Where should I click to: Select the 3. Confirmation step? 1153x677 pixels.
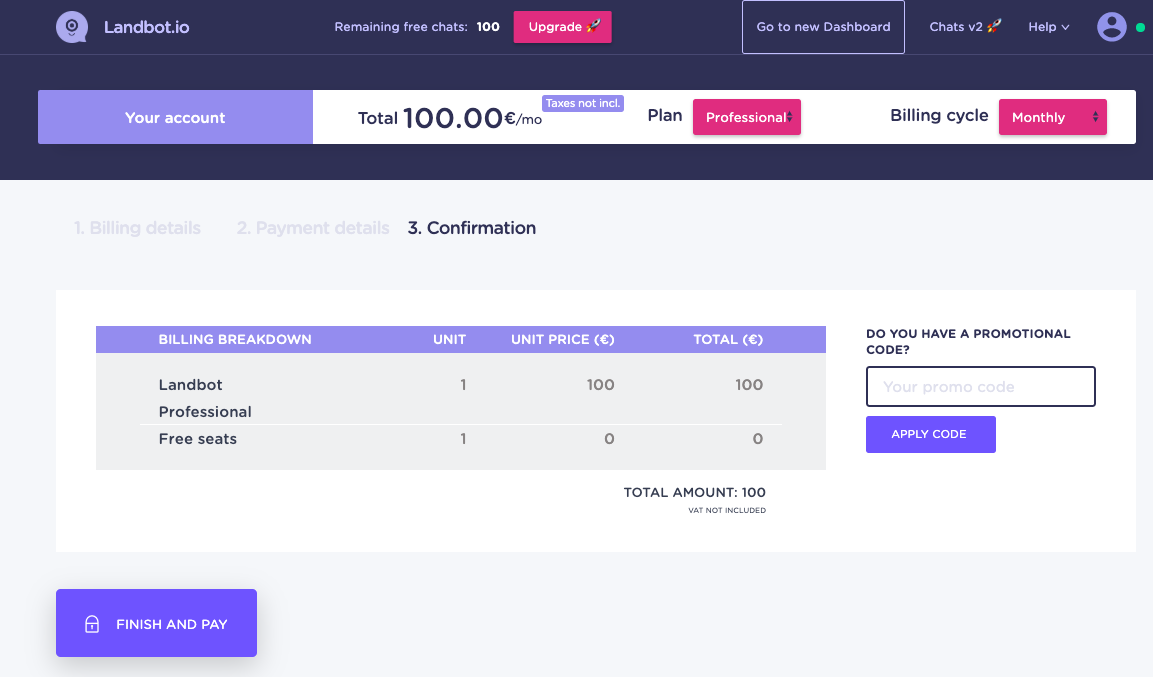pyautogui.click(x=471, y=228)
